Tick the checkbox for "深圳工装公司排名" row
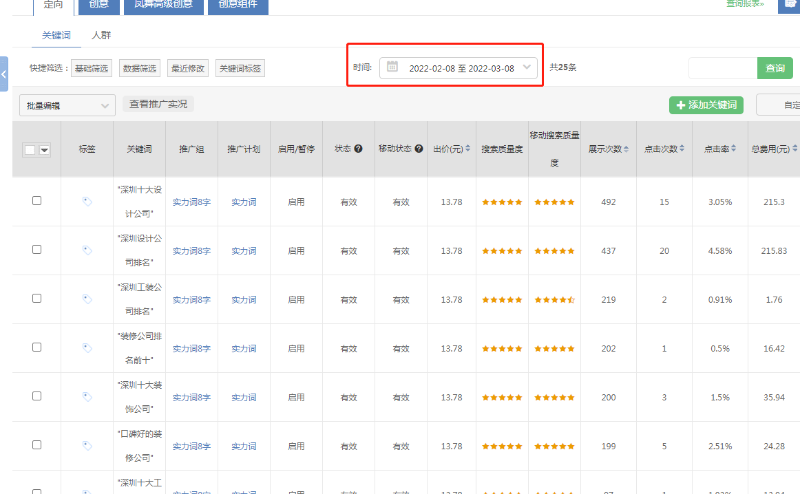800x494 pixels. coord(37,298)
